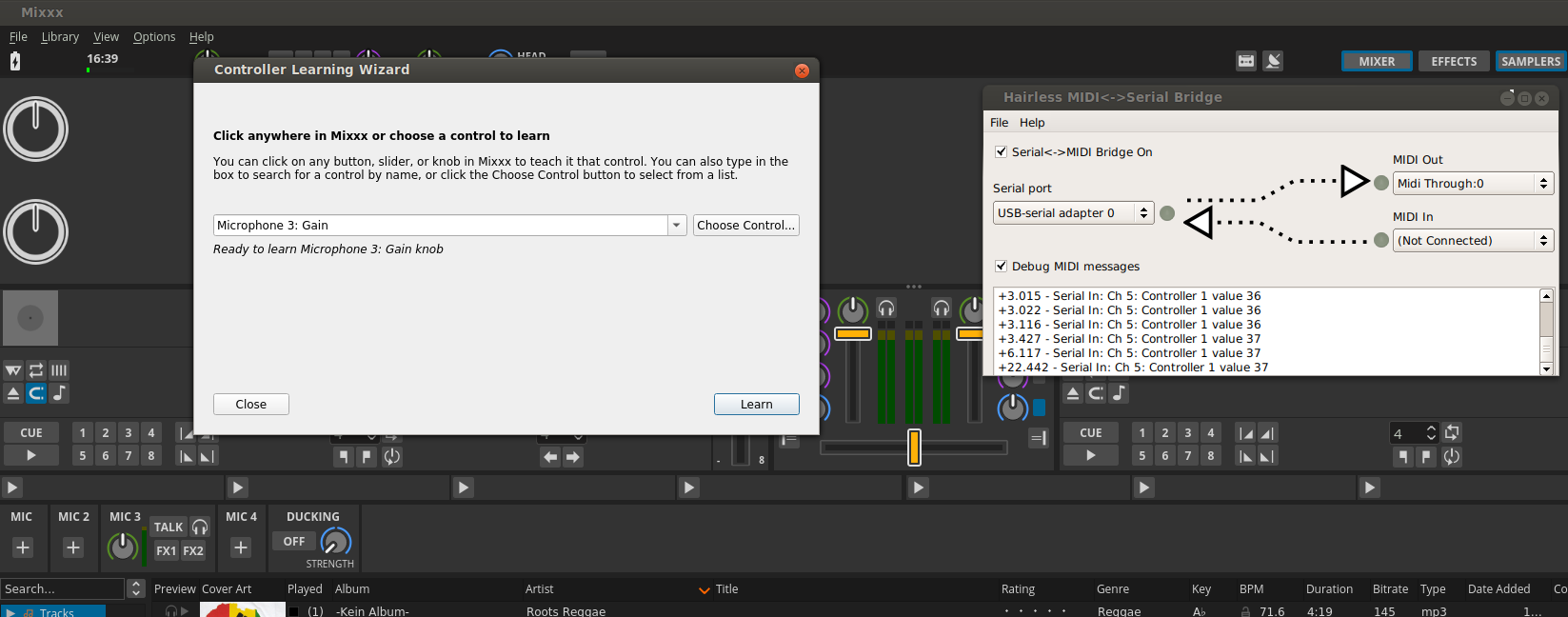This screenshot has width=1568, height=617.
Task: Toggle the EFFECTS section button
Action: pyautogui.click(x=1454, y=61)
